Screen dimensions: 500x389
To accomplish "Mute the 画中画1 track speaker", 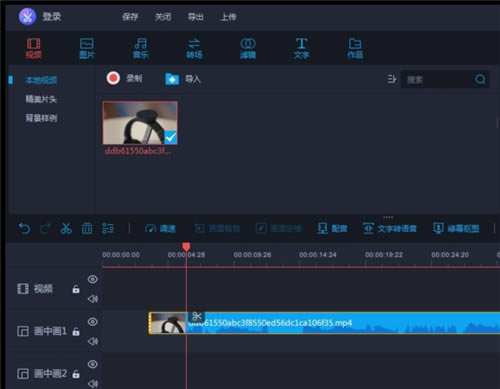I will (x=93, y=341).
